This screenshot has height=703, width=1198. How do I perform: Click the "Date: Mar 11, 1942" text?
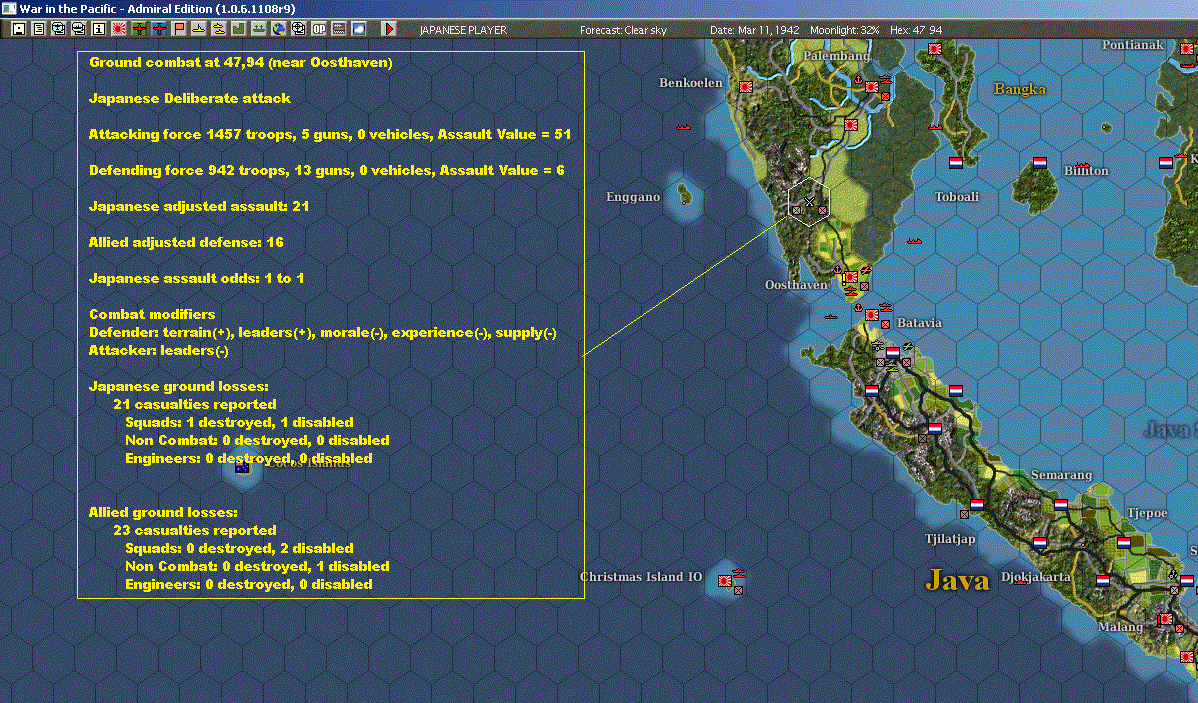coord(755,30)
